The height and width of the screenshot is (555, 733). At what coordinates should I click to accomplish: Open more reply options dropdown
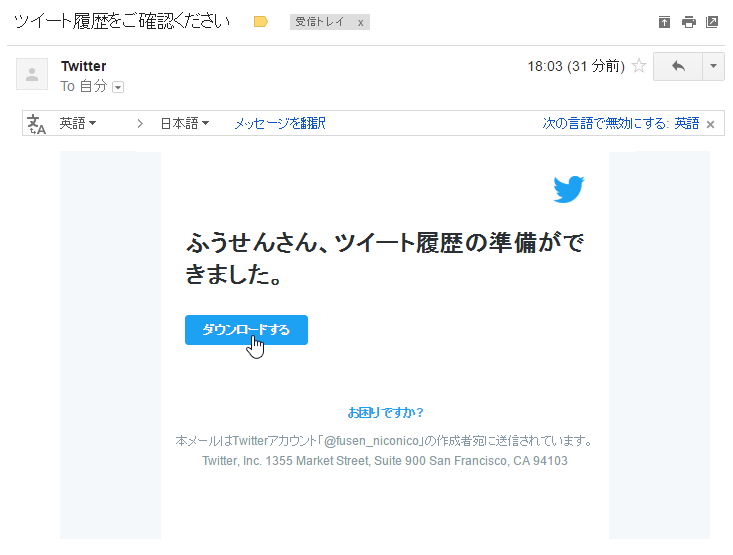click(713, 66)
